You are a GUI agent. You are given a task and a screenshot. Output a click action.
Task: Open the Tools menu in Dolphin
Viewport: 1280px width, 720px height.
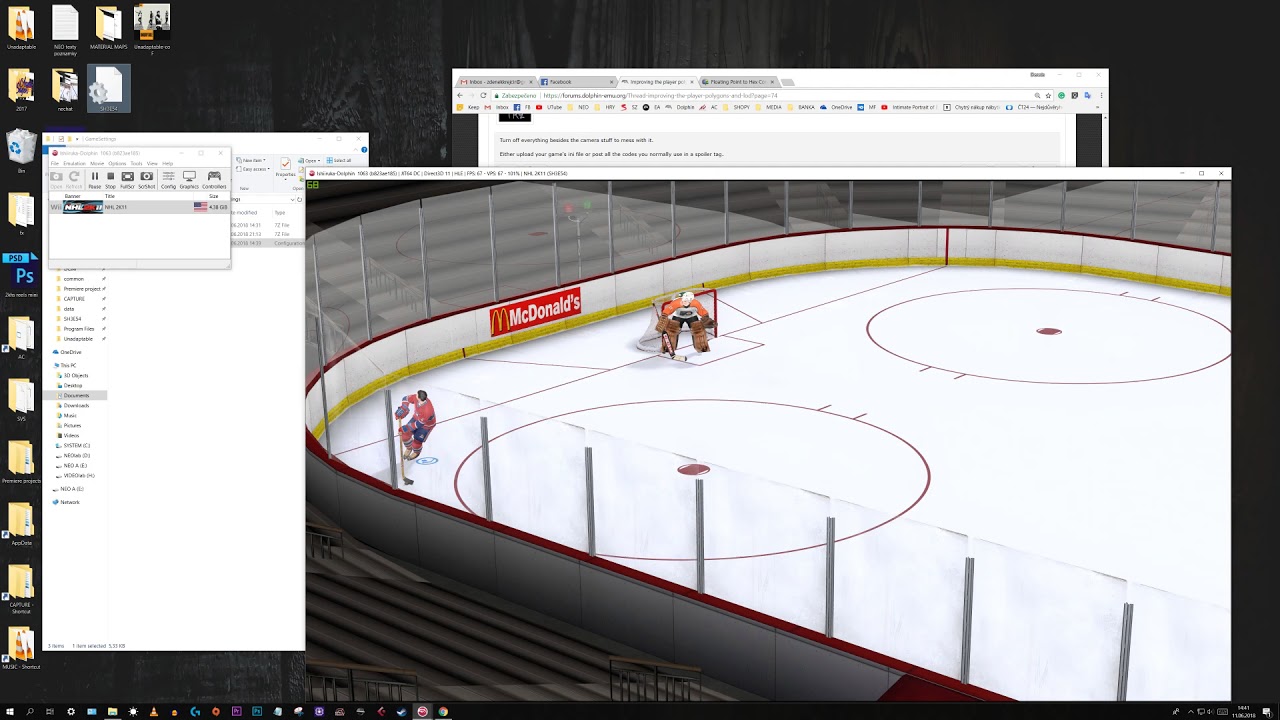(136, 163)
